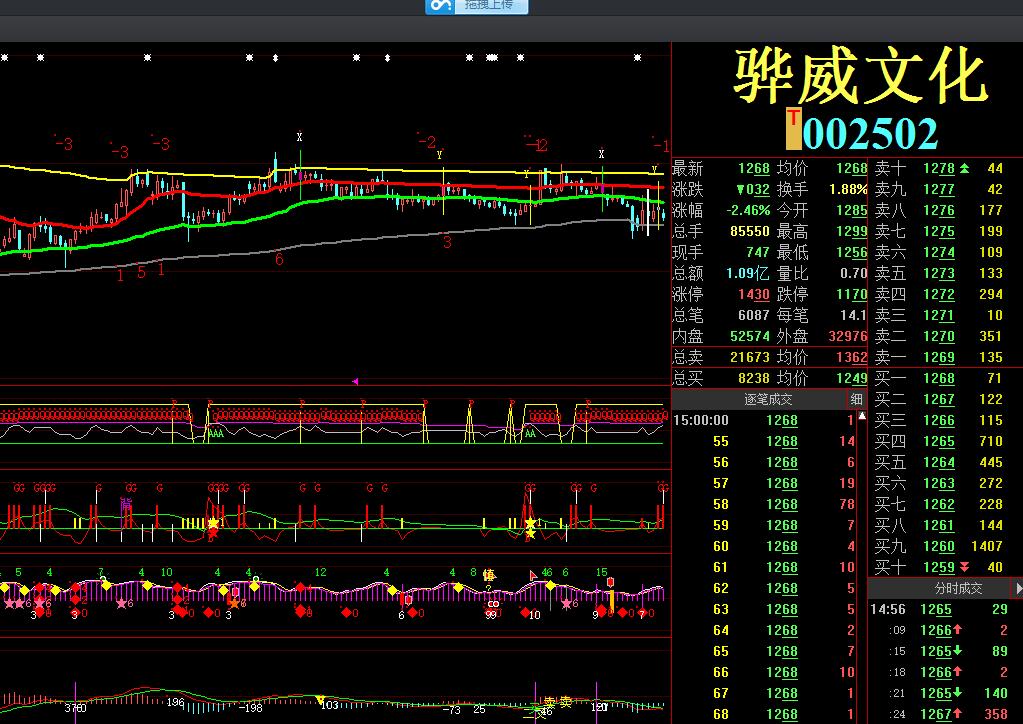
Task: Select the 卖二 price 1270
Action: tap(939, 337)
